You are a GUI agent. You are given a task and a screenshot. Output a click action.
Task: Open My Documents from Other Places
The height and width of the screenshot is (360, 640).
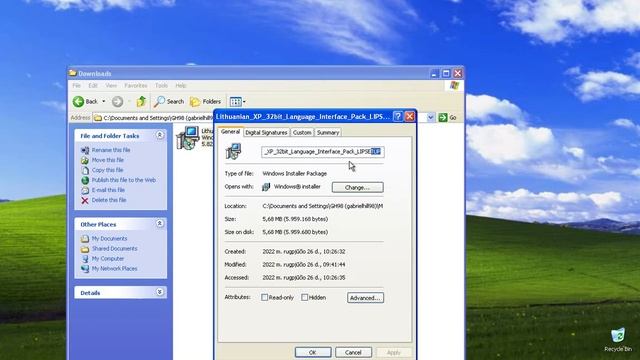pos(109,239)
